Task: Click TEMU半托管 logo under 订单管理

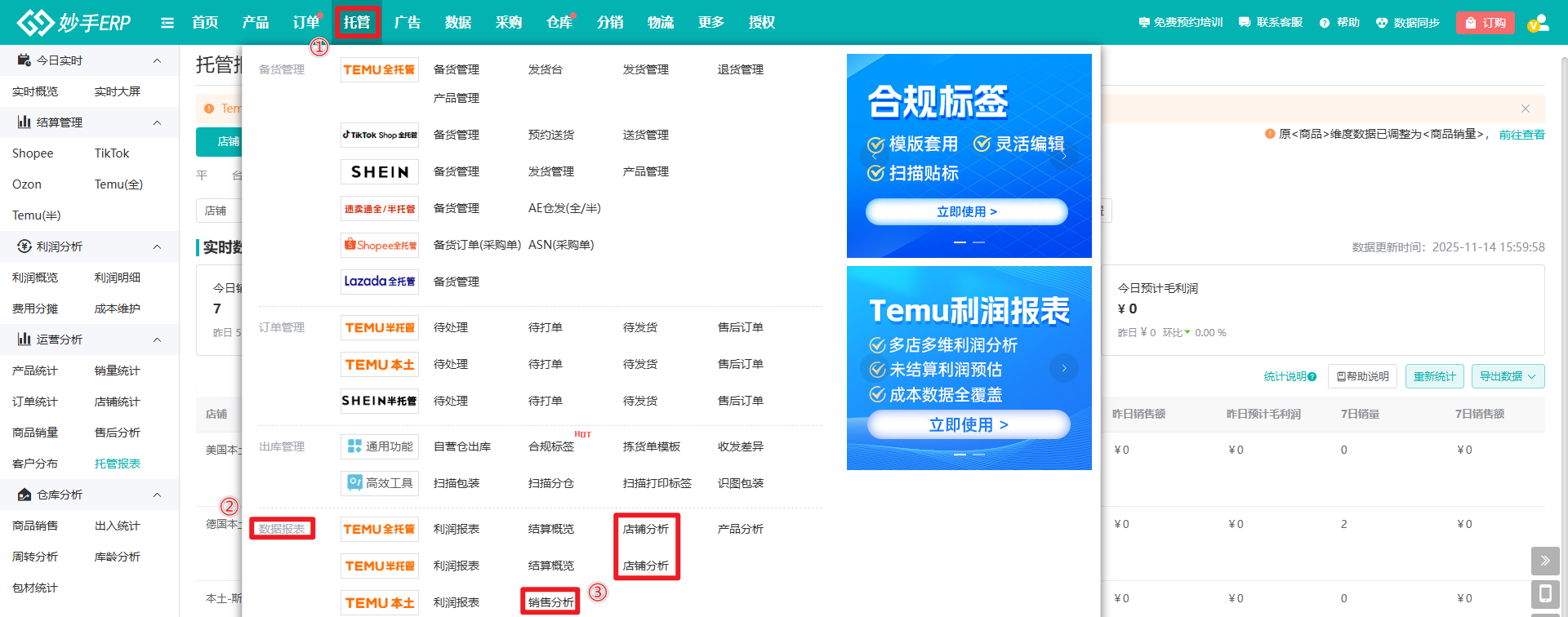Action: click(380, 327)
